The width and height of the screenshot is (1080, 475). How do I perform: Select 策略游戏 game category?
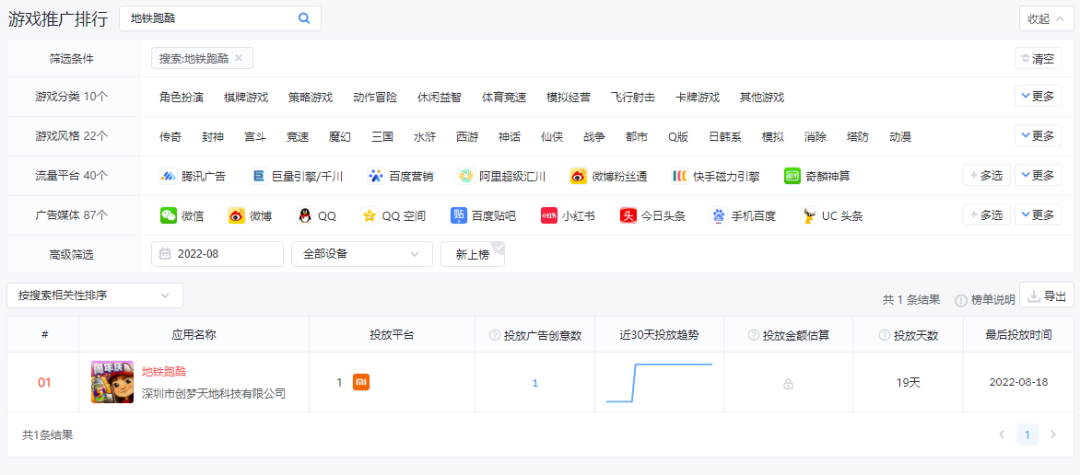point(310,97)
